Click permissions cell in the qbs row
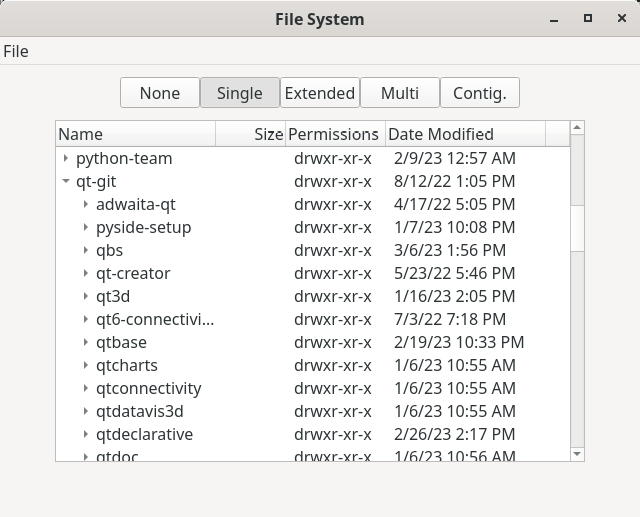This screenshot has width=640, height=517. click(333, 250)
